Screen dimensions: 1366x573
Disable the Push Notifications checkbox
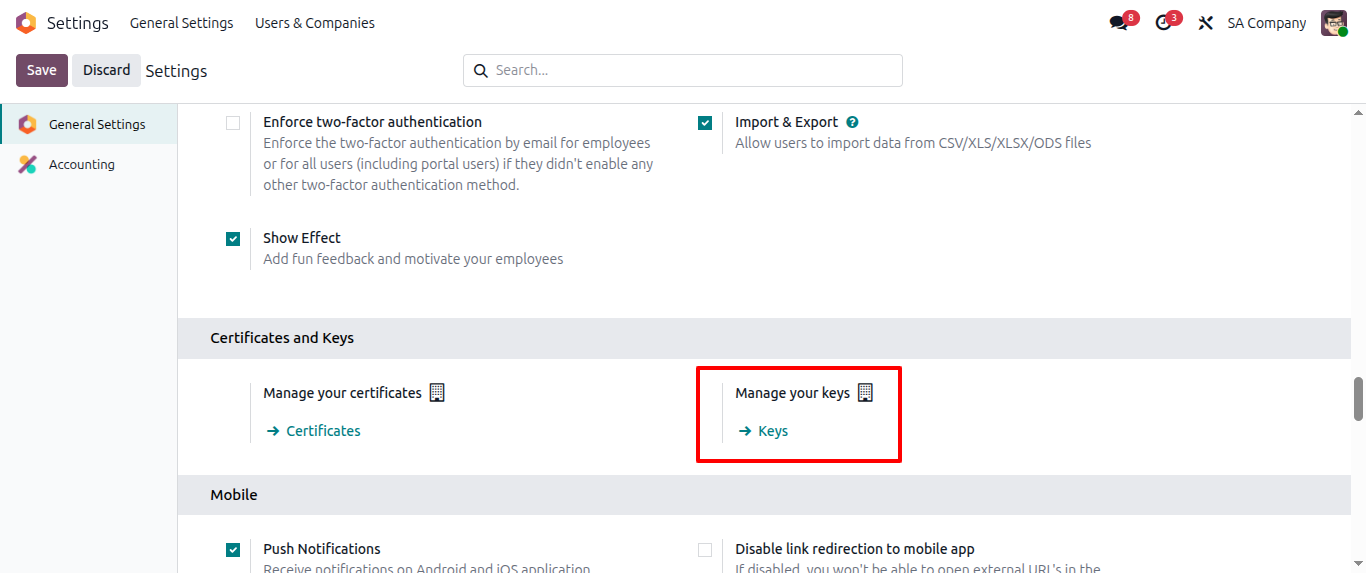tap(233, 550)
